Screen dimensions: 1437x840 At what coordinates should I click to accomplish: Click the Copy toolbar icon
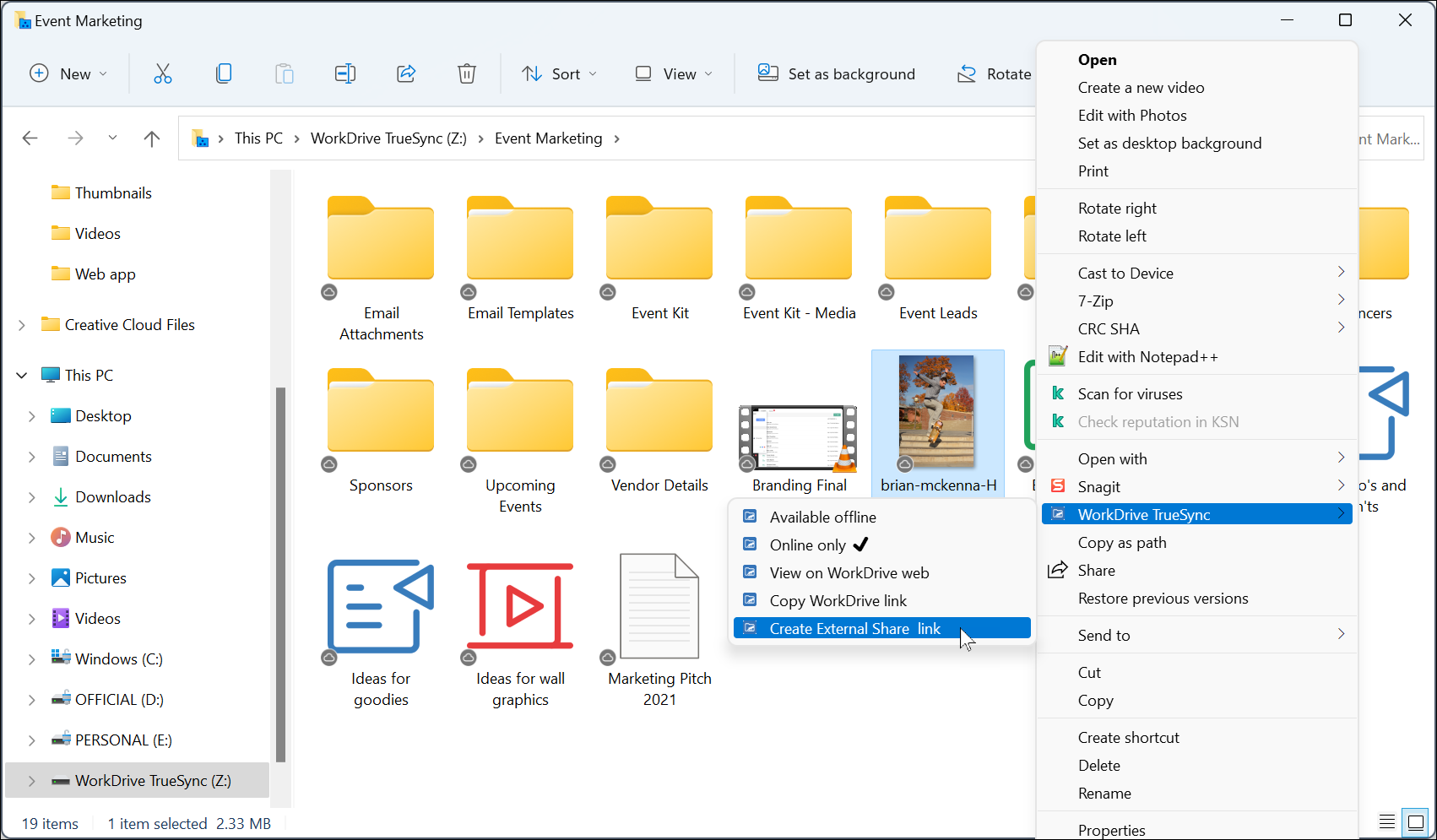pos(224,74)
